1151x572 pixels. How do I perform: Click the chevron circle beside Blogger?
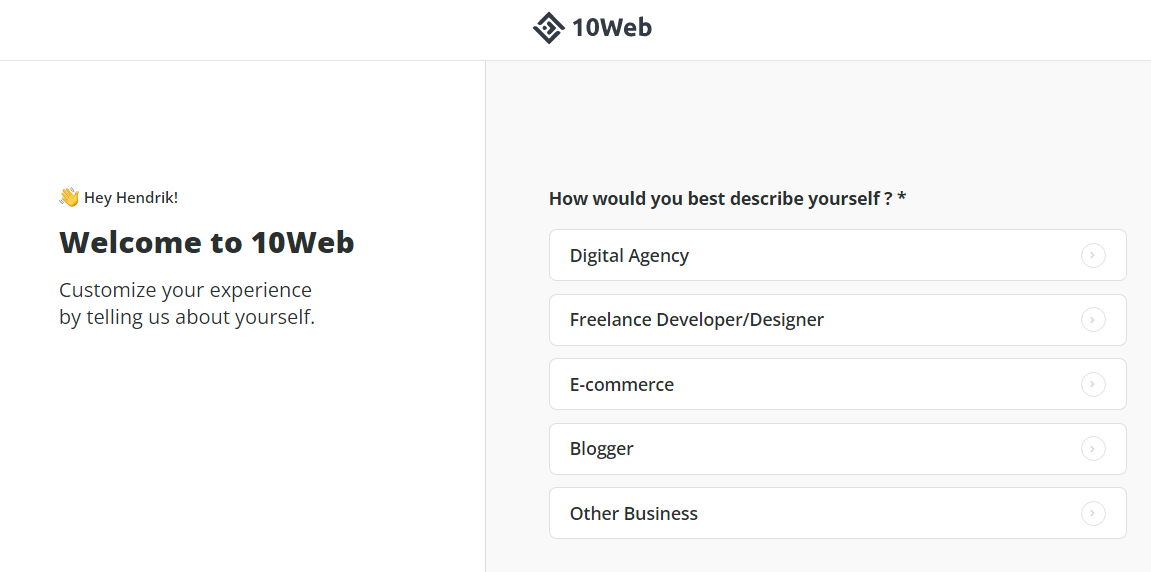click(1093, 449)
